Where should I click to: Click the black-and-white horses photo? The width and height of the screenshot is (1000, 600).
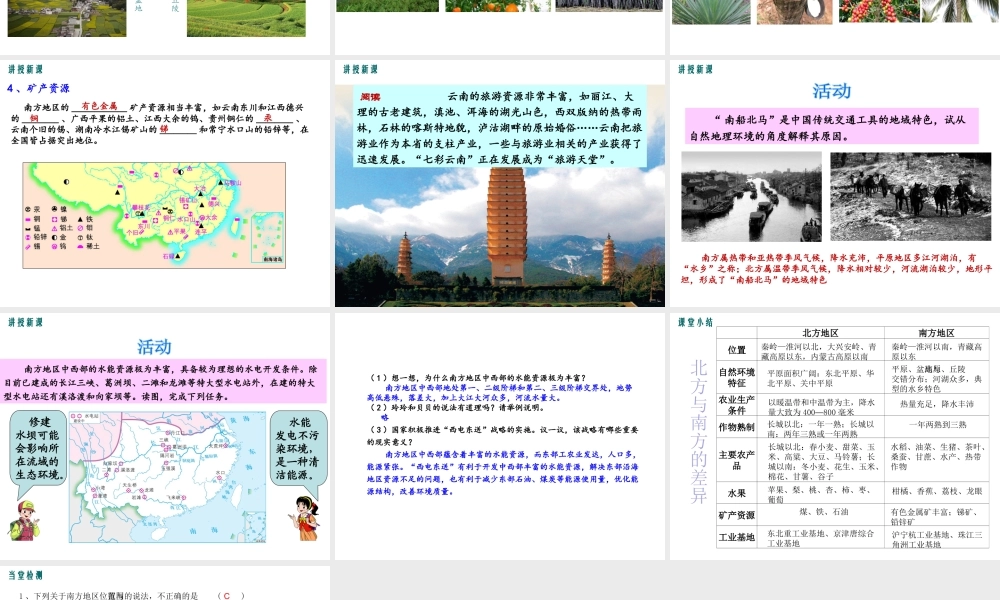coord(911,196)
